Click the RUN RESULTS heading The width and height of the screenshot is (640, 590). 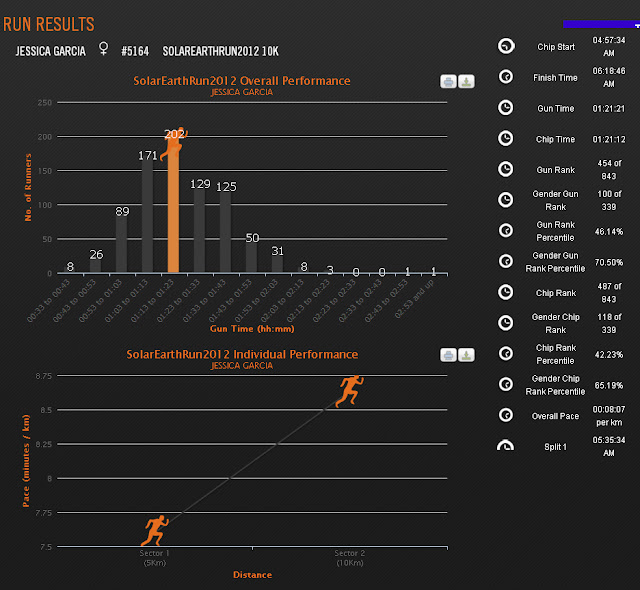pyautogui.click(x=49, y=24)
